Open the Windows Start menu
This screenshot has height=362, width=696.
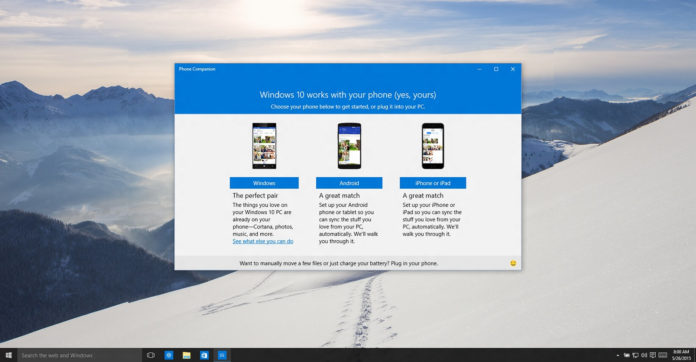tap(8, 355)
